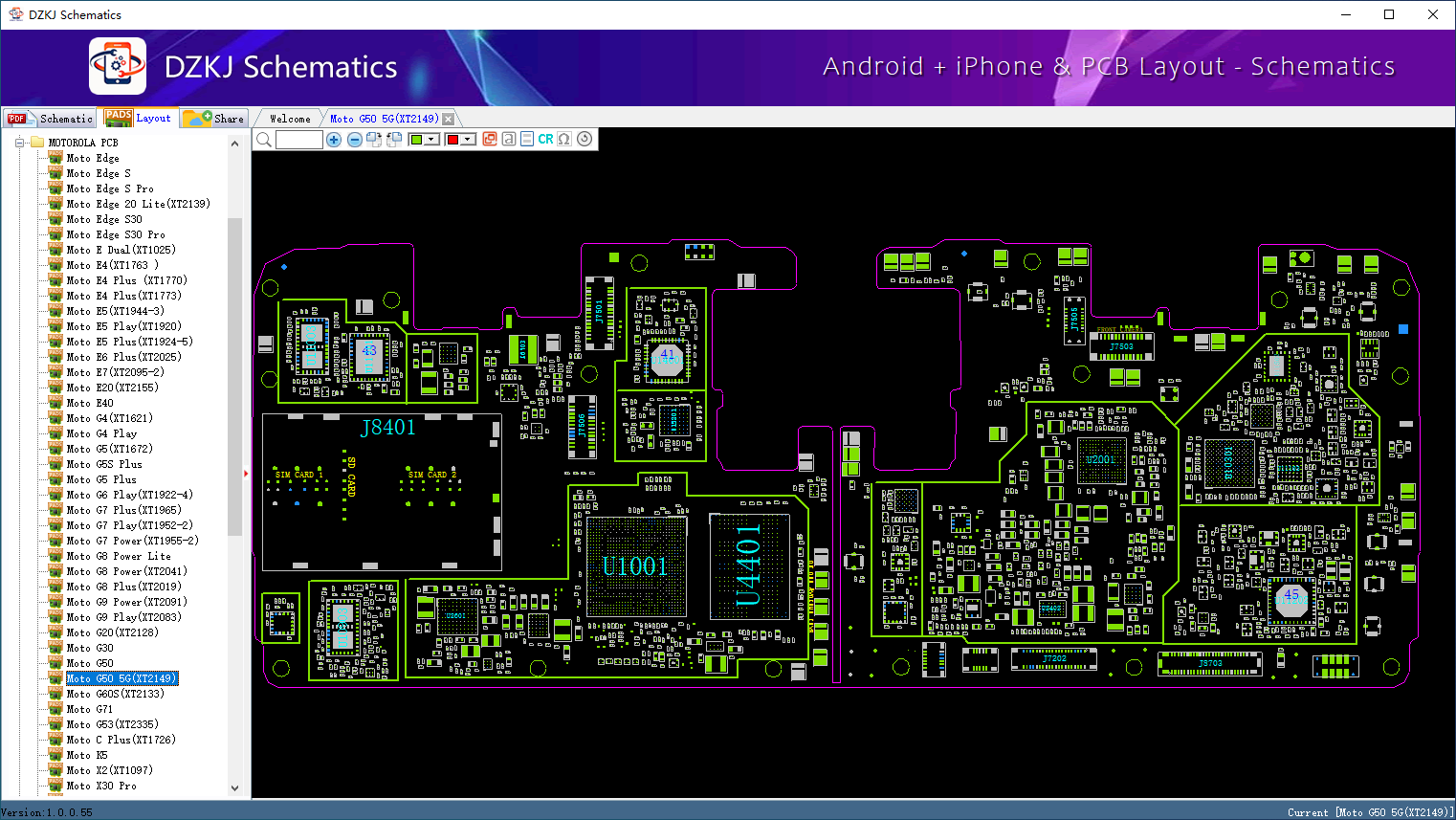The width and height of the screenshot is (1456, 820).
Task: Open the red color dropdown arrow
Action: click(x=468, y=140)
